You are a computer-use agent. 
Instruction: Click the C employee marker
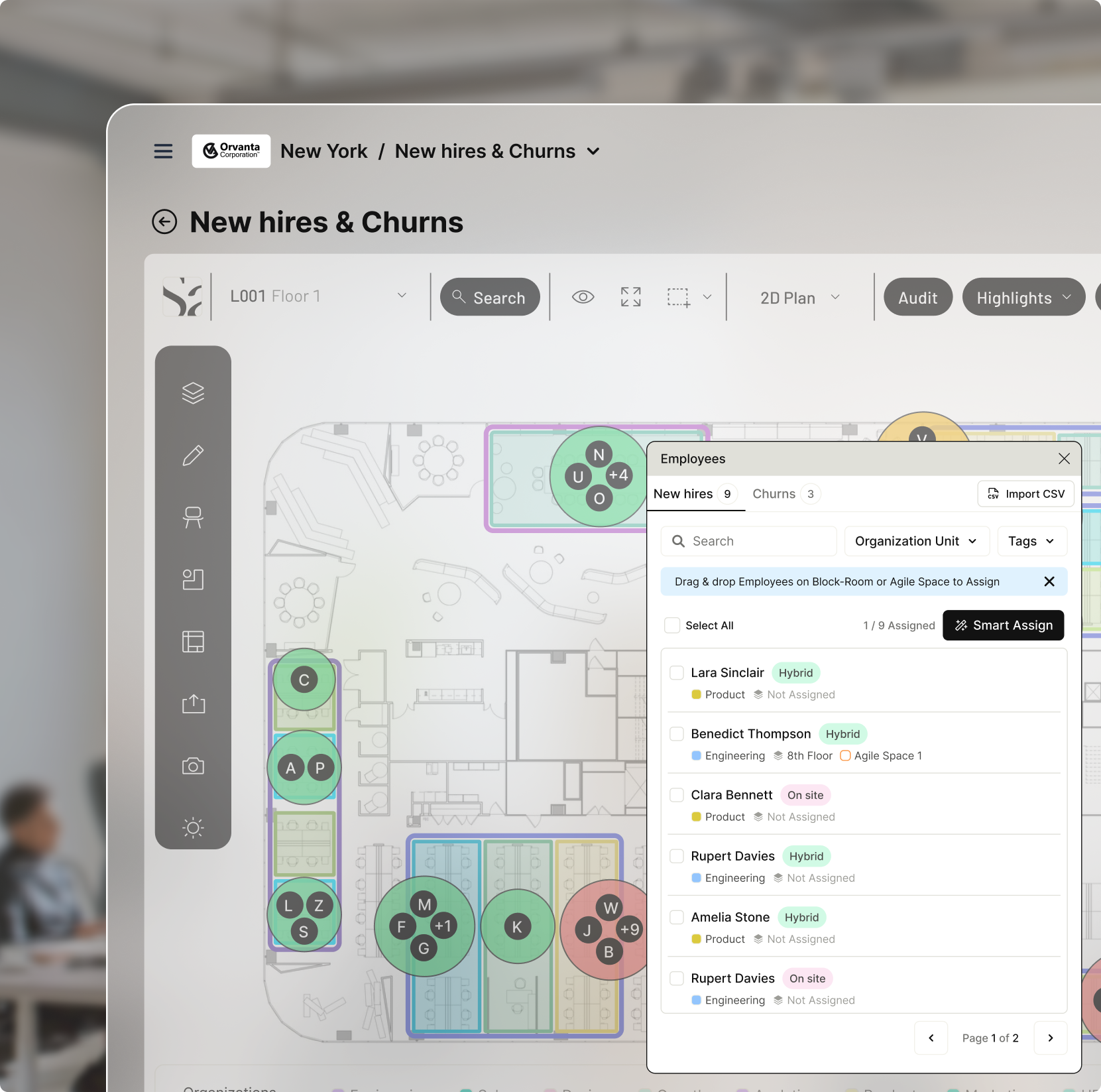[304, 680]
